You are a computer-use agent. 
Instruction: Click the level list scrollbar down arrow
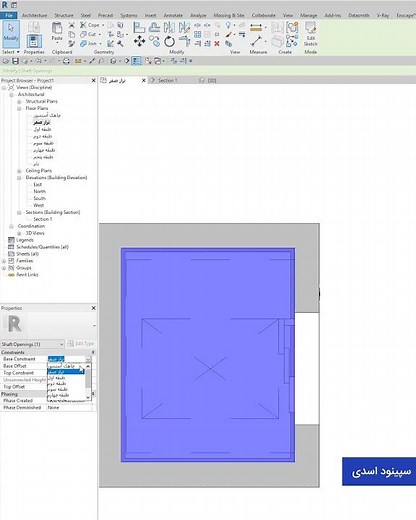(x=88, y=397)
